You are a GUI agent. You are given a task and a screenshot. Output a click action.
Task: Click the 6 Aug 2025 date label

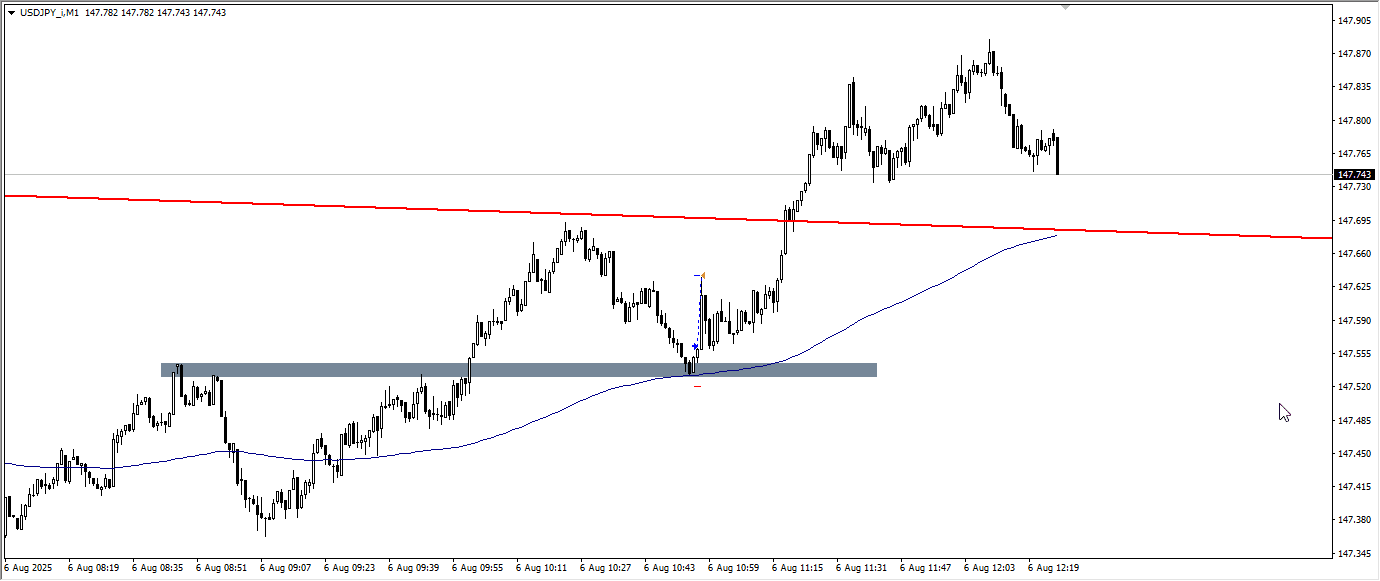(x=29, y=568)
